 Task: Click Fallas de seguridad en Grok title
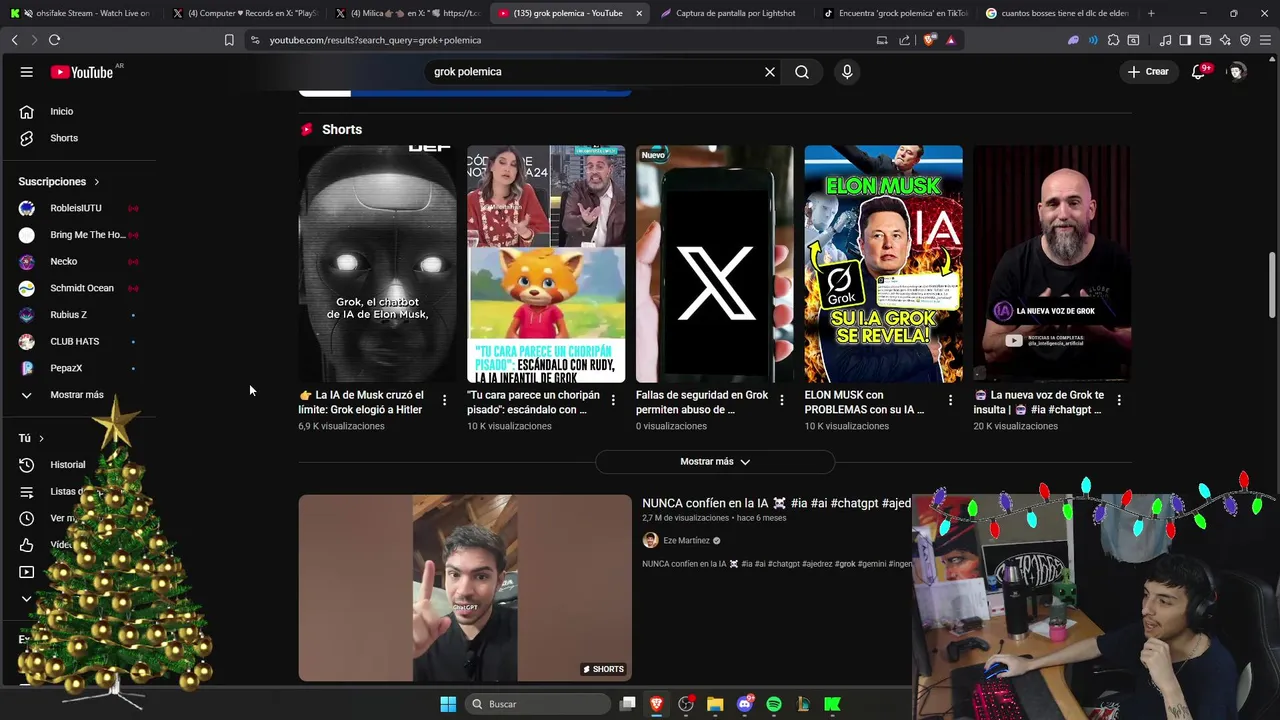pos(702,402)
